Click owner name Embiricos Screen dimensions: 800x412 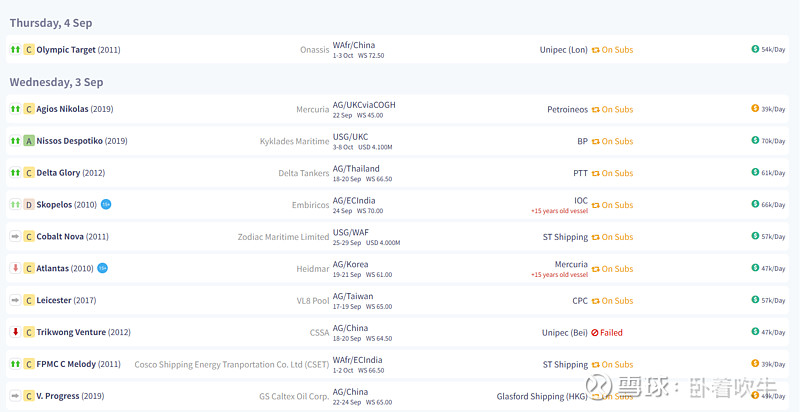tap(310, 205)
